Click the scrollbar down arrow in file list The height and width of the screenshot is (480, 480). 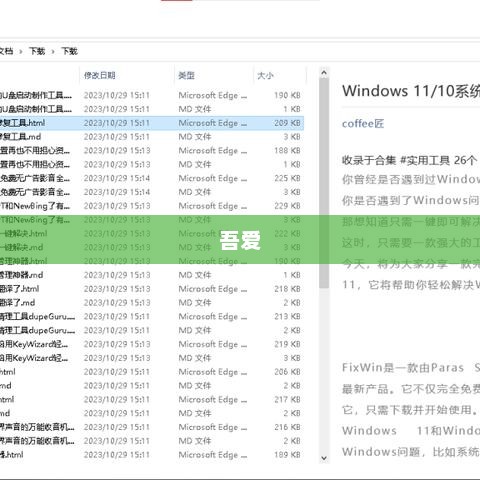pyautogui.click(x=324, y=458)
